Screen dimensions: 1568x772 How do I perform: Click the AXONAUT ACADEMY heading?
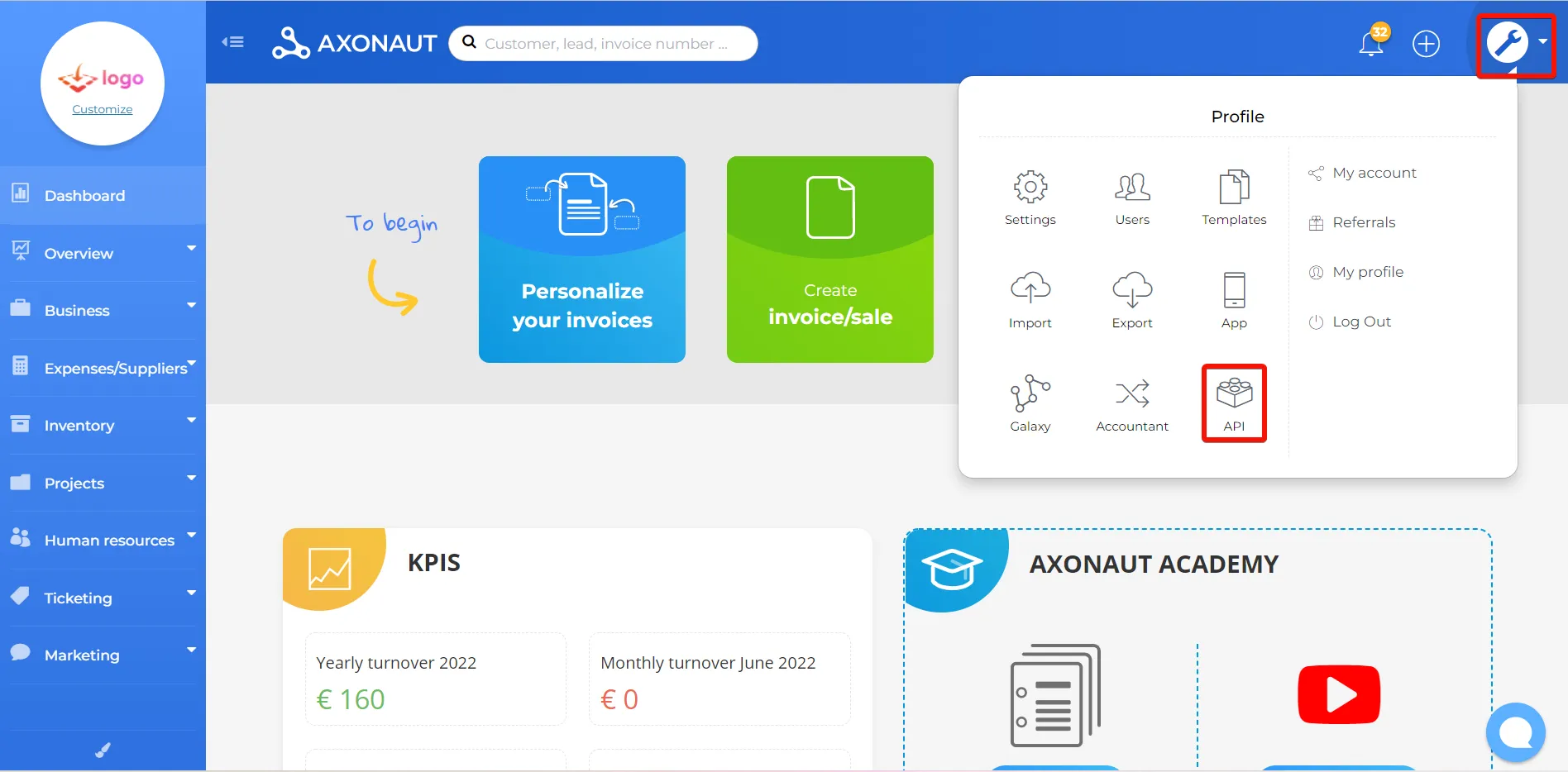click(1154, 565)
